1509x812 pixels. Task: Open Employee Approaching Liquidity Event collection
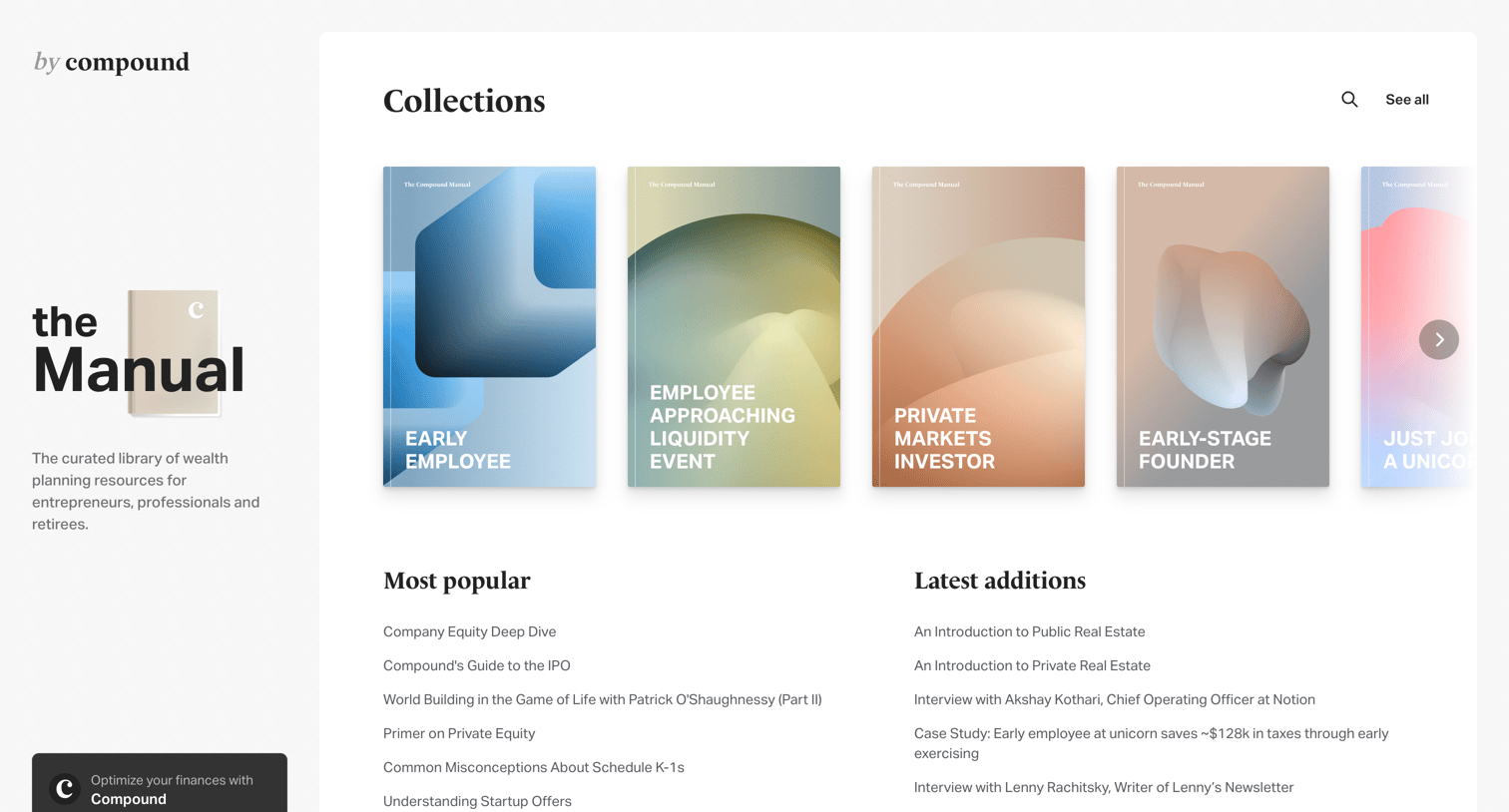[734, 326]
